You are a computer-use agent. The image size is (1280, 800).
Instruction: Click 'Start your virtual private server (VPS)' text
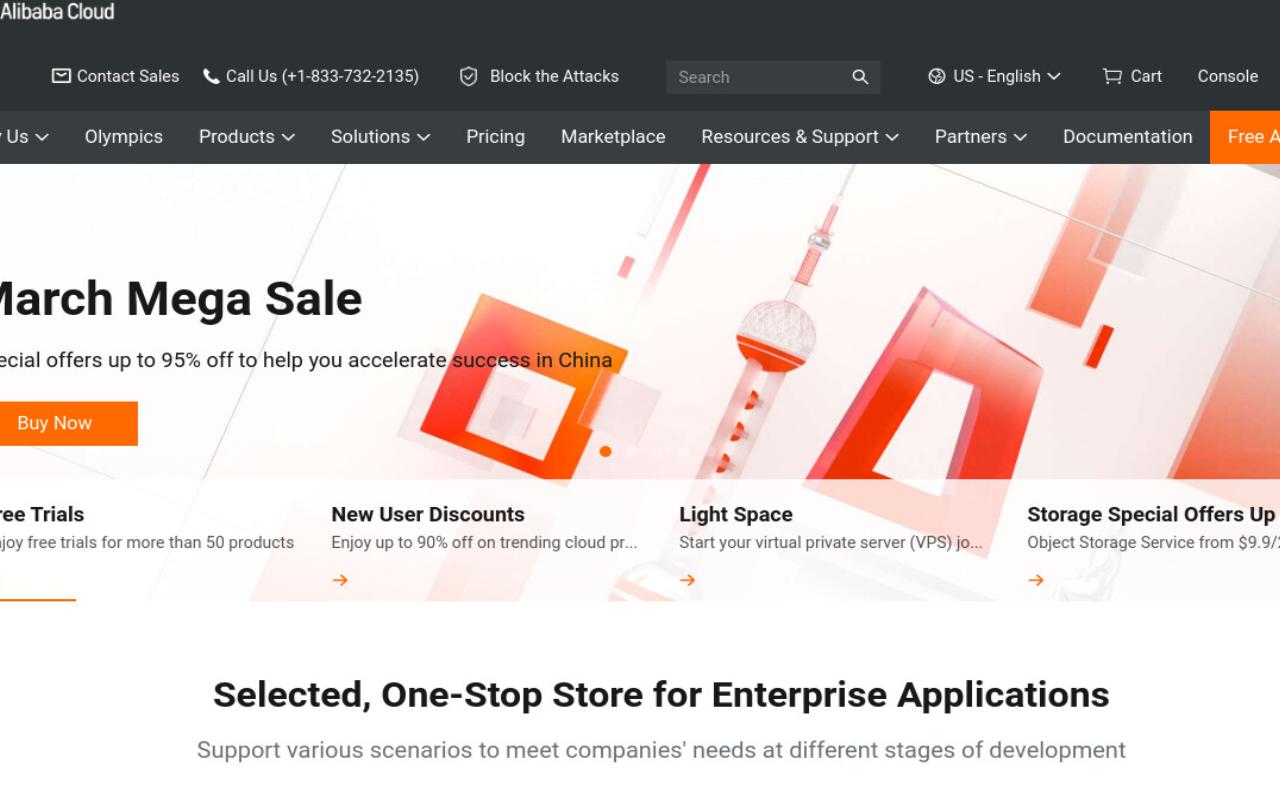831,543
